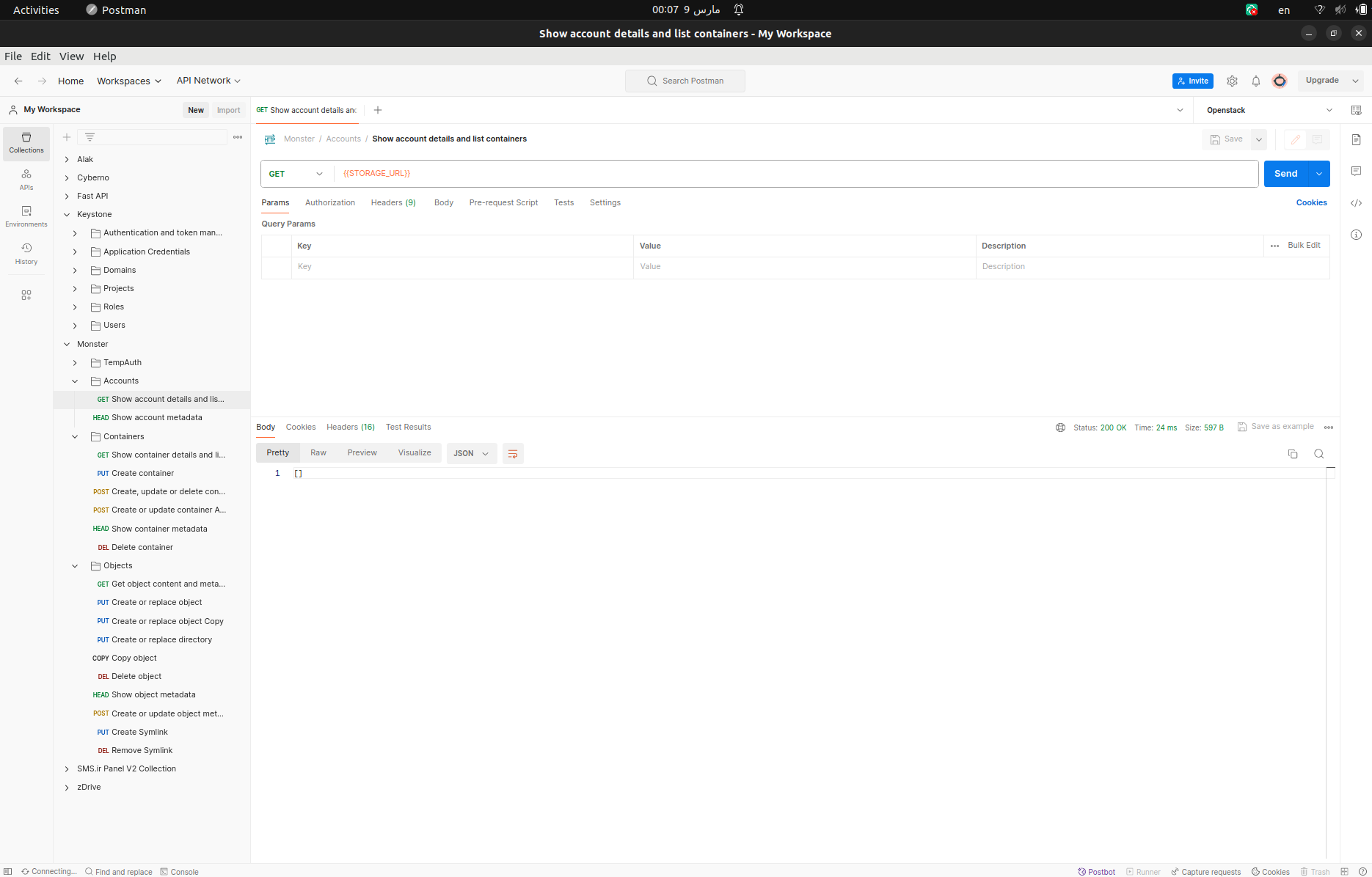Collapse the Keystone collection
This screenshot has height=877, width=1372.
point(67,215)
